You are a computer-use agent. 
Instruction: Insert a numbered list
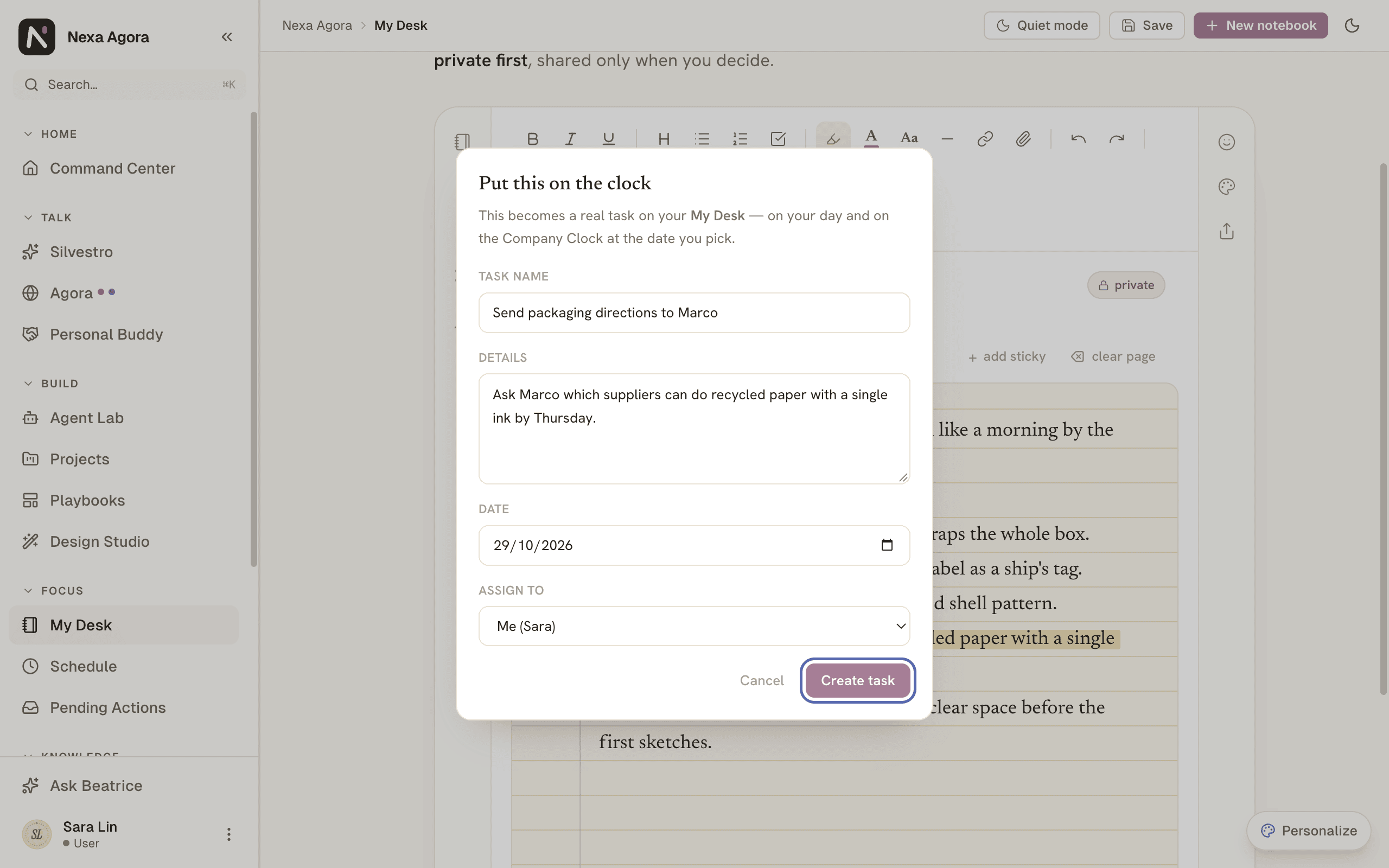[740, 139]
